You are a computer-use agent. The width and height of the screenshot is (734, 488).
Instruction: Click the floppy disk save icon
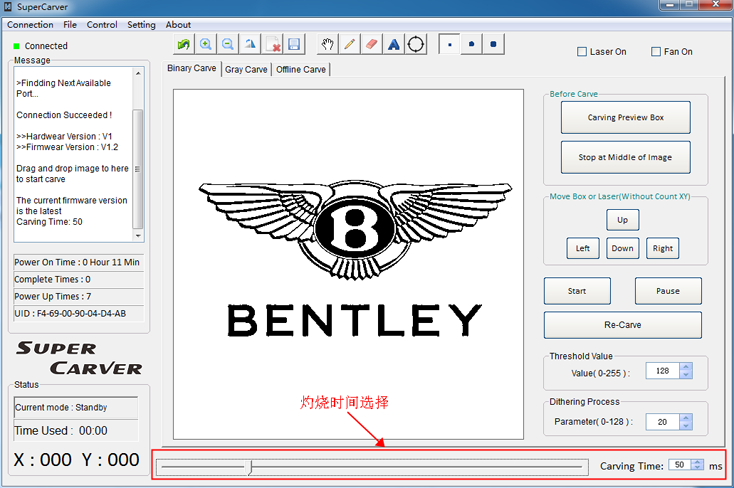point(294,44)
